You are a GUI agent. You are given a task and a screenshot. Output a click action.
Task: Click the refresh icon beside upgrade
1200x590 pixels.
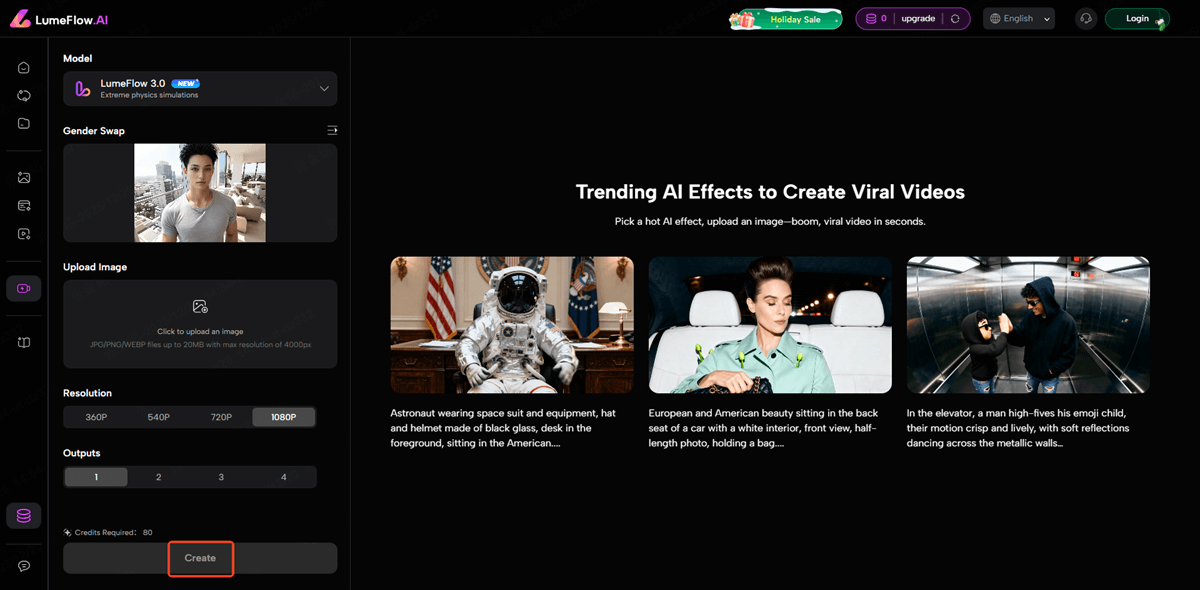[954, 18]
